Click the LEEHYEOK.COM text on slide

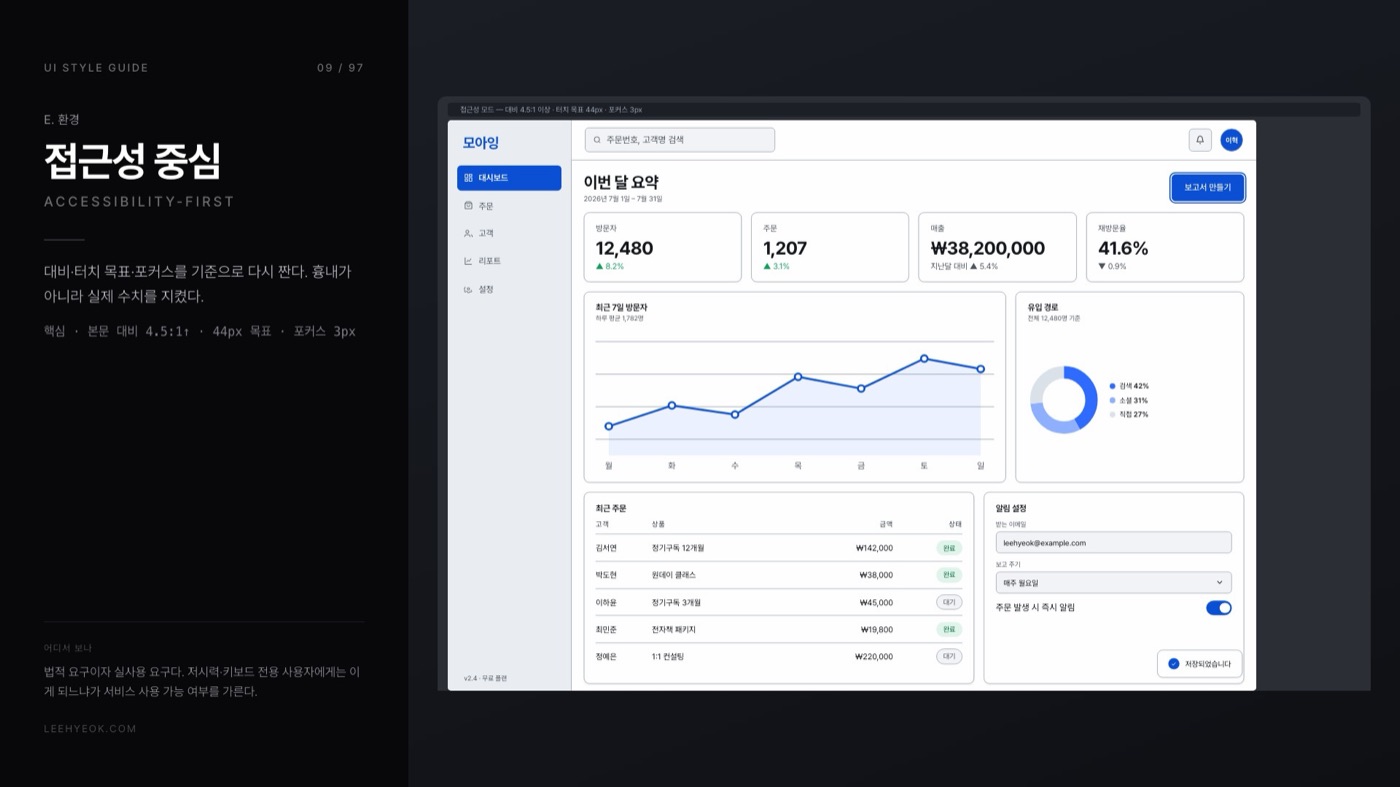pos(90,729)
